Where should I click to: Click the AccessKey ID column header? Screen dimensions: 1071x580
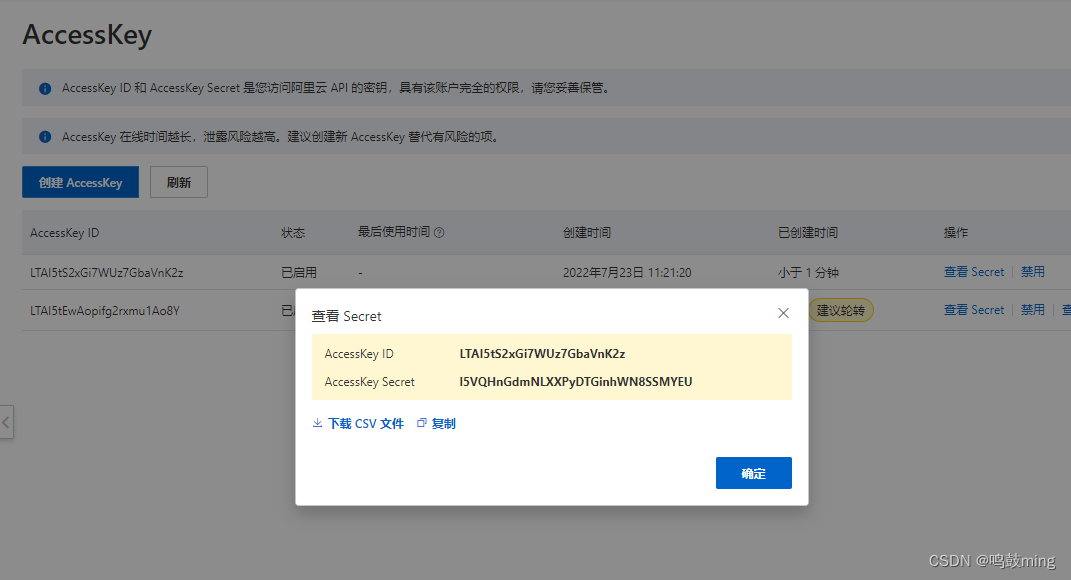[x=64, y=233]
